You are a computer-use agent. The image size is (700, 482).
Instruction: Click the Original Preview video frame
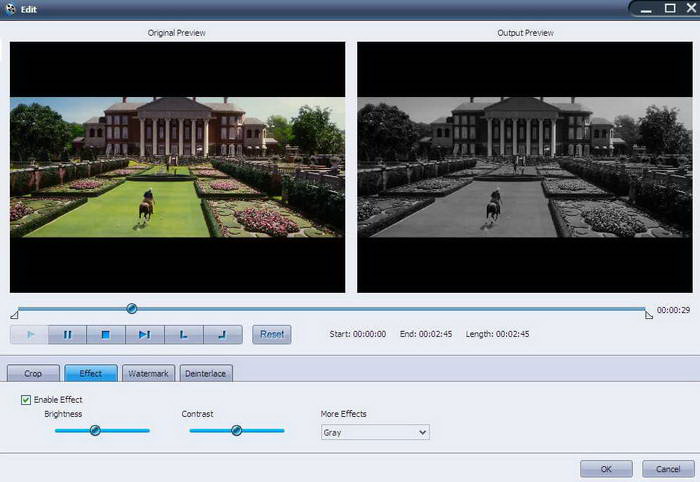177,167
